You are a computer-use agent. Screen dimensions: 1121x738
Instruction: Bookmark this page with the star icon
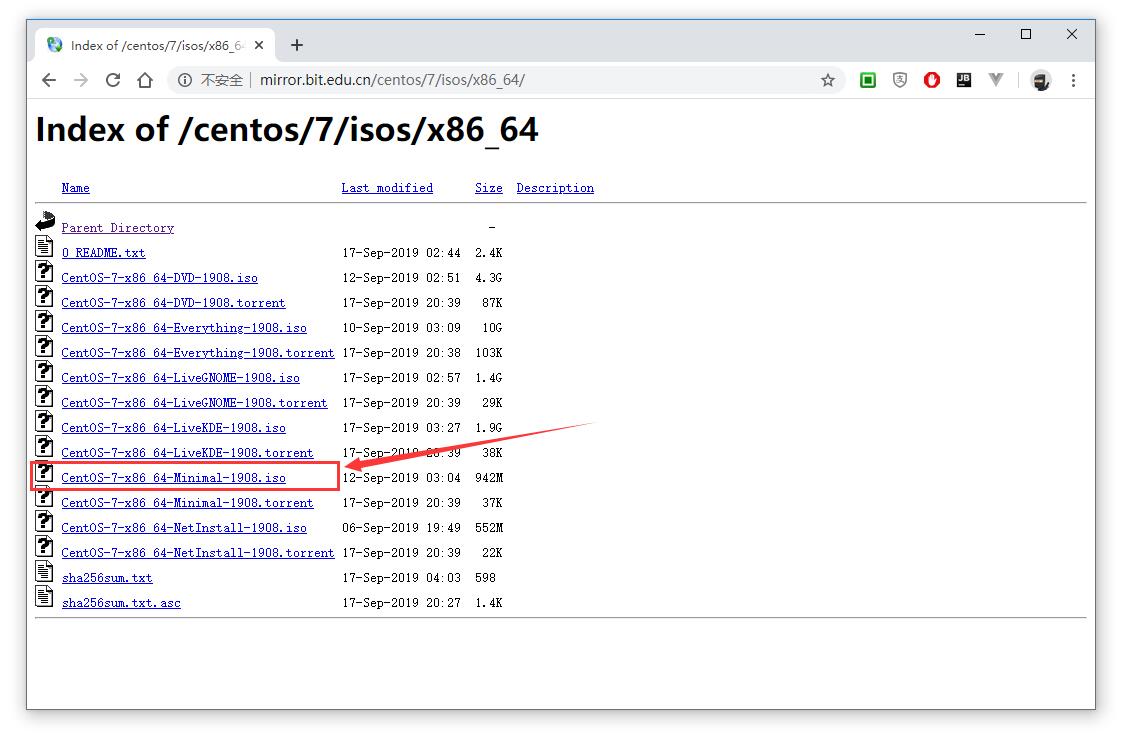click(x=828, y=80)
